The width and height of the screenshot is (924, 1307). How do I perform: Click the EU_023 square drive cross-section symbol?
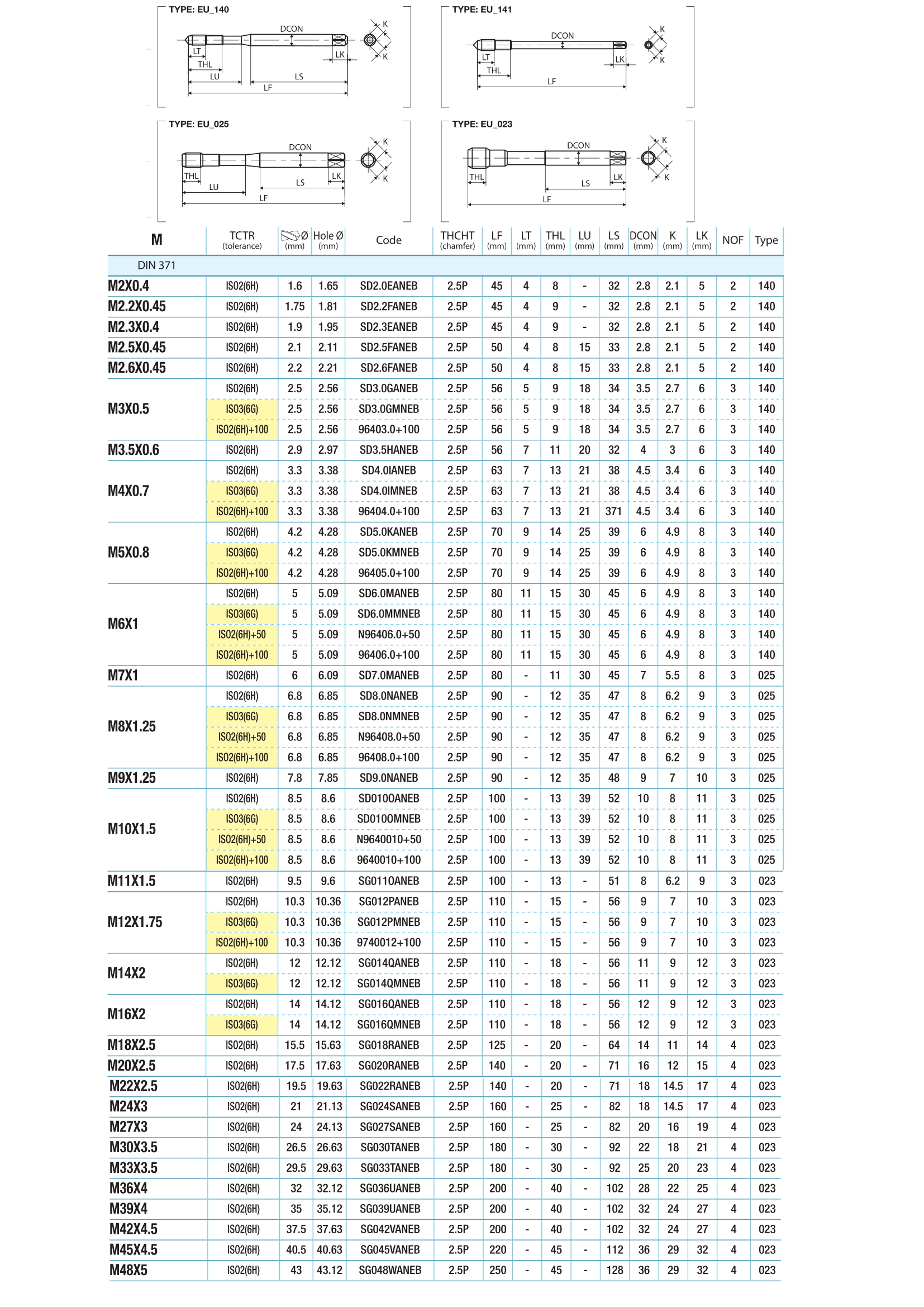648,158
